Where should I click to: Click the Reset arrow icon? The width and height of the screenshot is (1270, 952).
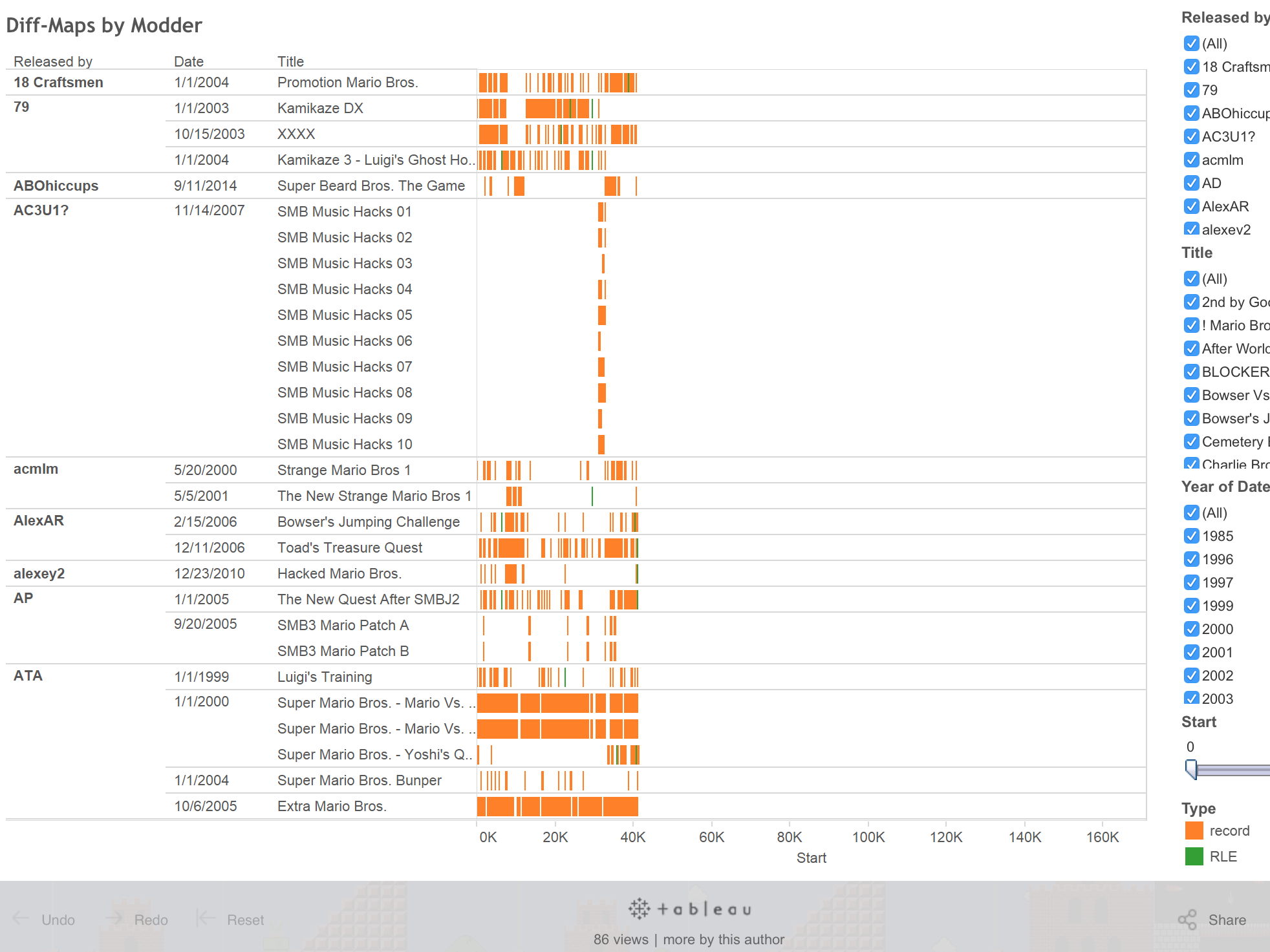click(x=206, y=918)
